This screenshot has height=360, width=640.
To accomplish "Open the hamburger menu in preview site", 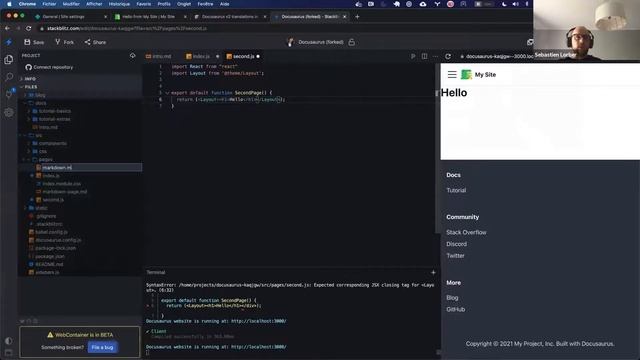I will click(452, 75).
